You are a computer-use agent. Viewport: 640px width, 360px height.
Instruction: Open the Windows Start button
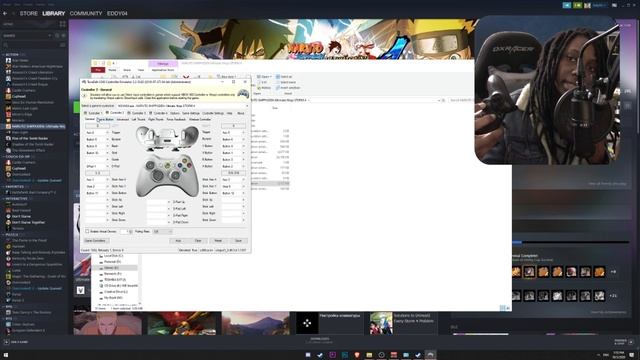6,356
